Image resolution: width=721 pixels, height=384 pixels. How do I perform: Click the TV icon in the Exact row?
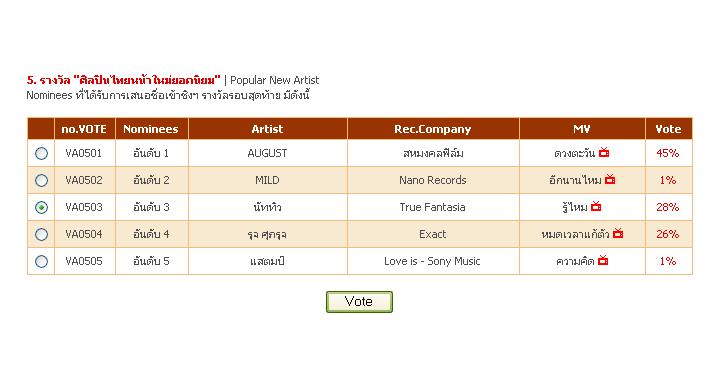(x=618, y=234)
